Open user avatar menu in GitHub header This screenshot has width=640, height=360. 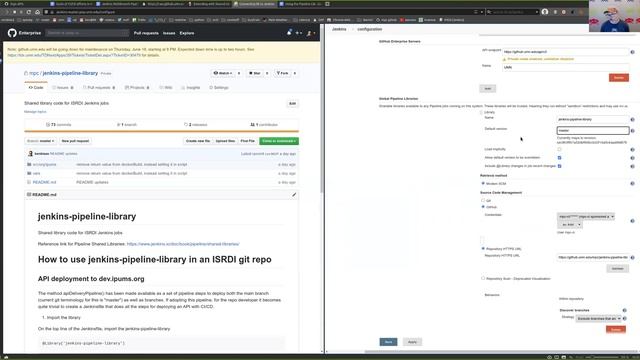pos(311,33)
